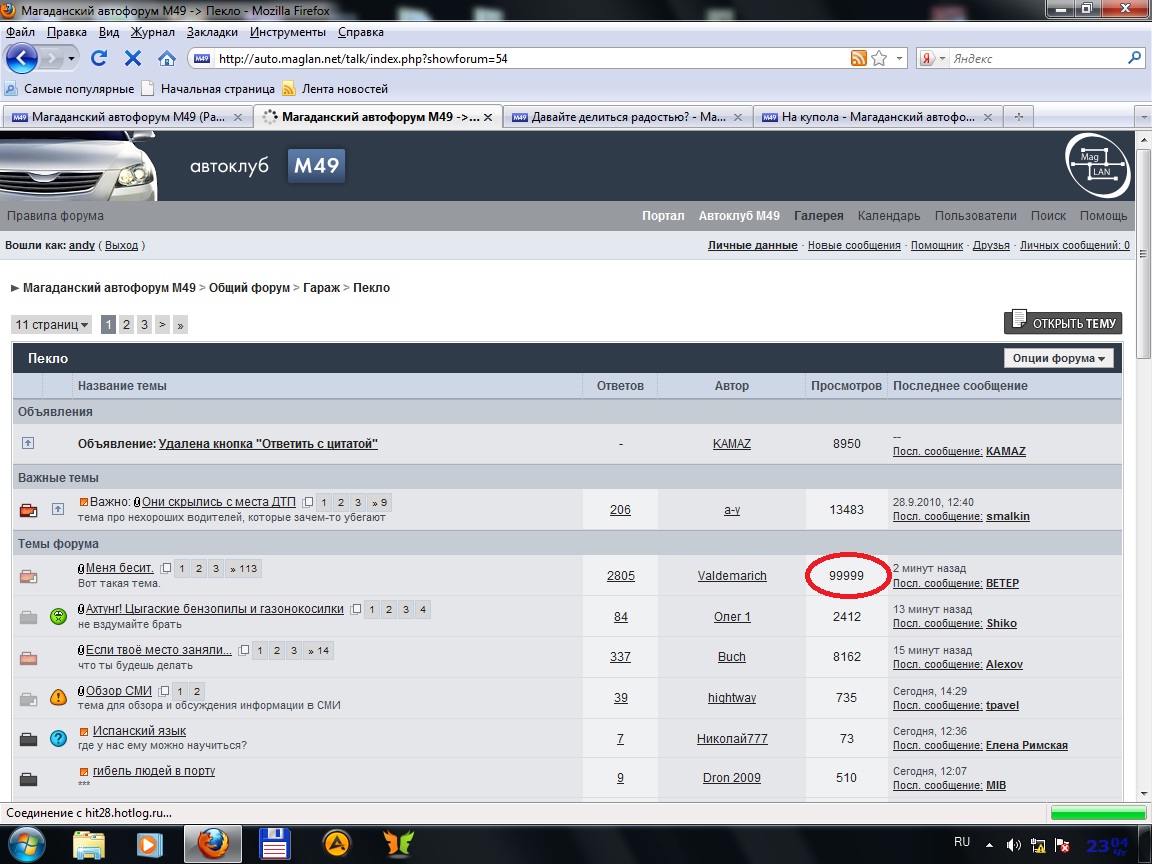Image resolution: width=1152 pixels, height=864 pixels.
Task: Expand the 'Опции форума' dropdown
Action: 1058,358
